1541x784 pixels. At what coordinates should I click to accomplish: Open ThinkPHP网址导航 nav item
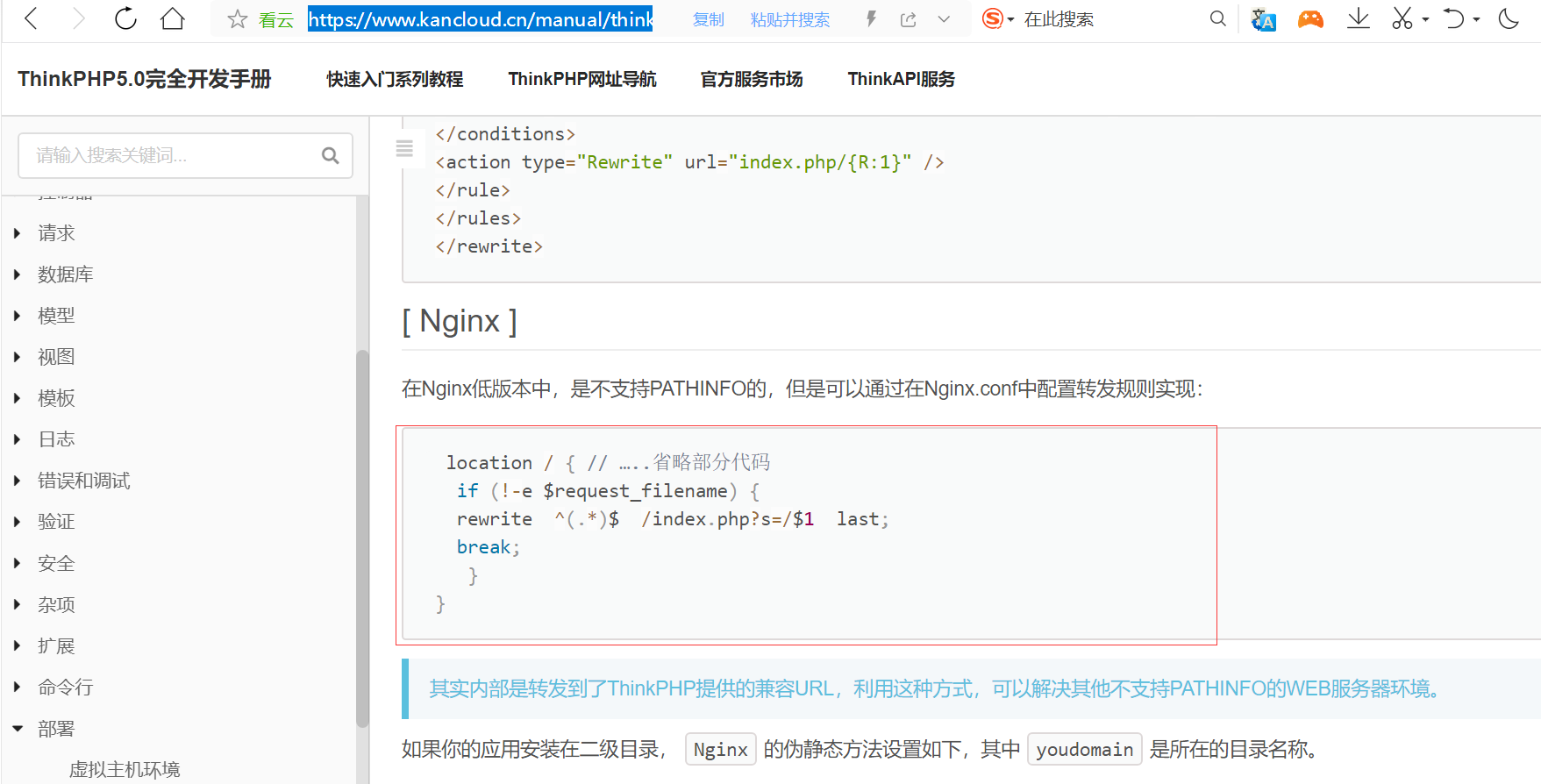(582, 79)
